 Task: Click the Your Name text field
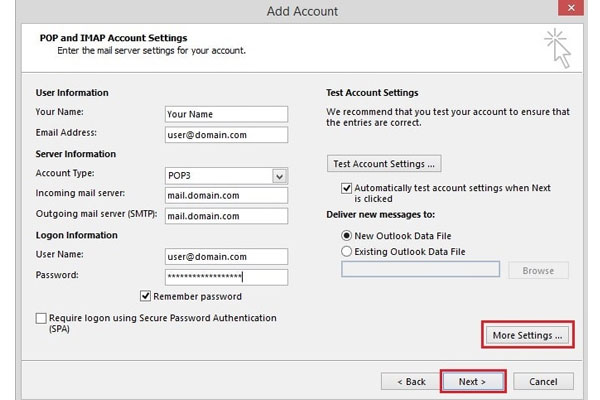(226, 114)
